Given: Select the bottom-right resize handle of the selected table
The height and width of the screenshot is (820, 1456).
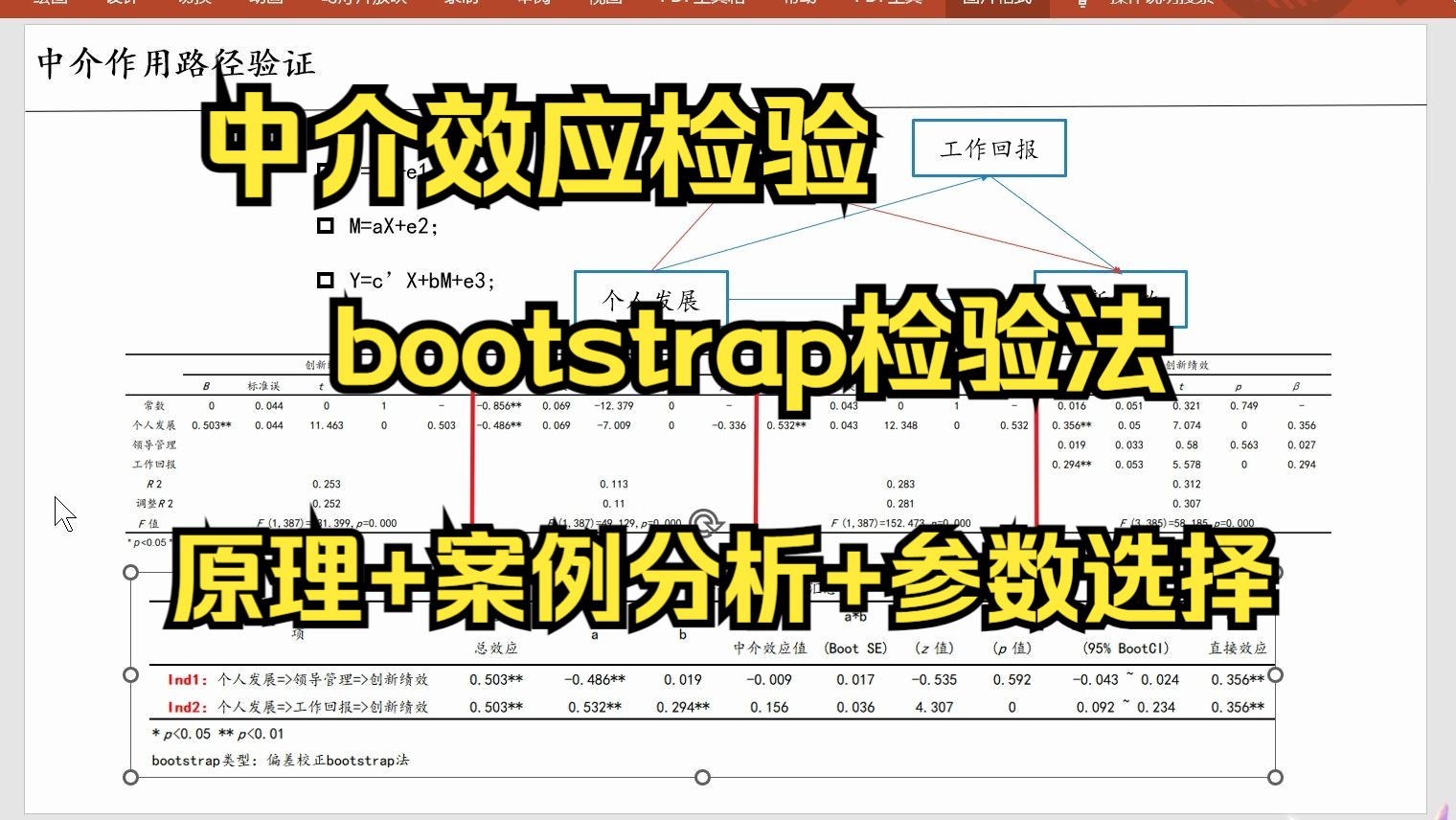Looking at the screenshot, I should click(1275, 777).
